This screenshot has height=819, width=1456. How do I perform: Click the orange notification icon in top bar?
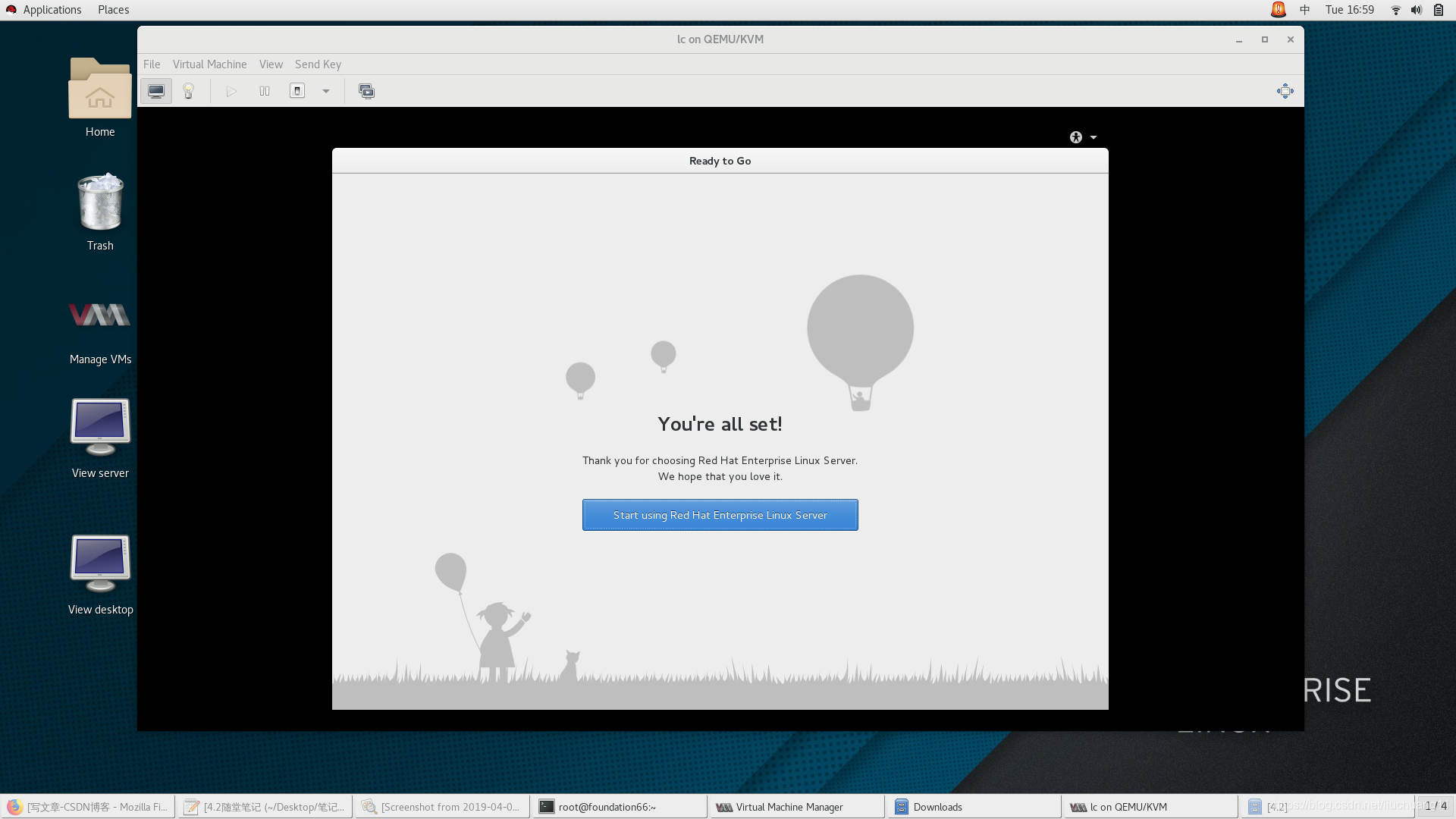[x=1279, y=10]
